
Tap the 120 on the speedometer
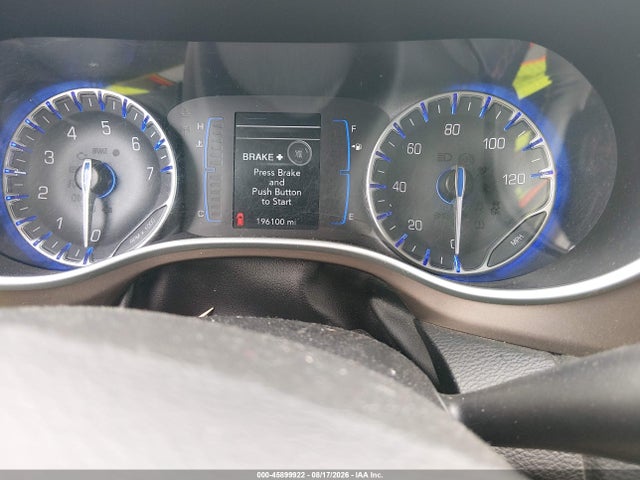514,179
